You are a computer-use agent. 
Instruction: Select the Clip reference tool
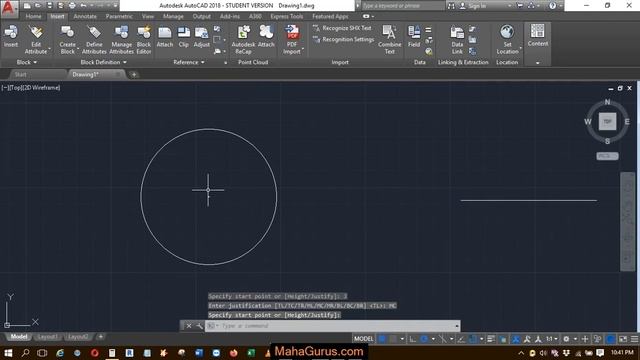184,37
